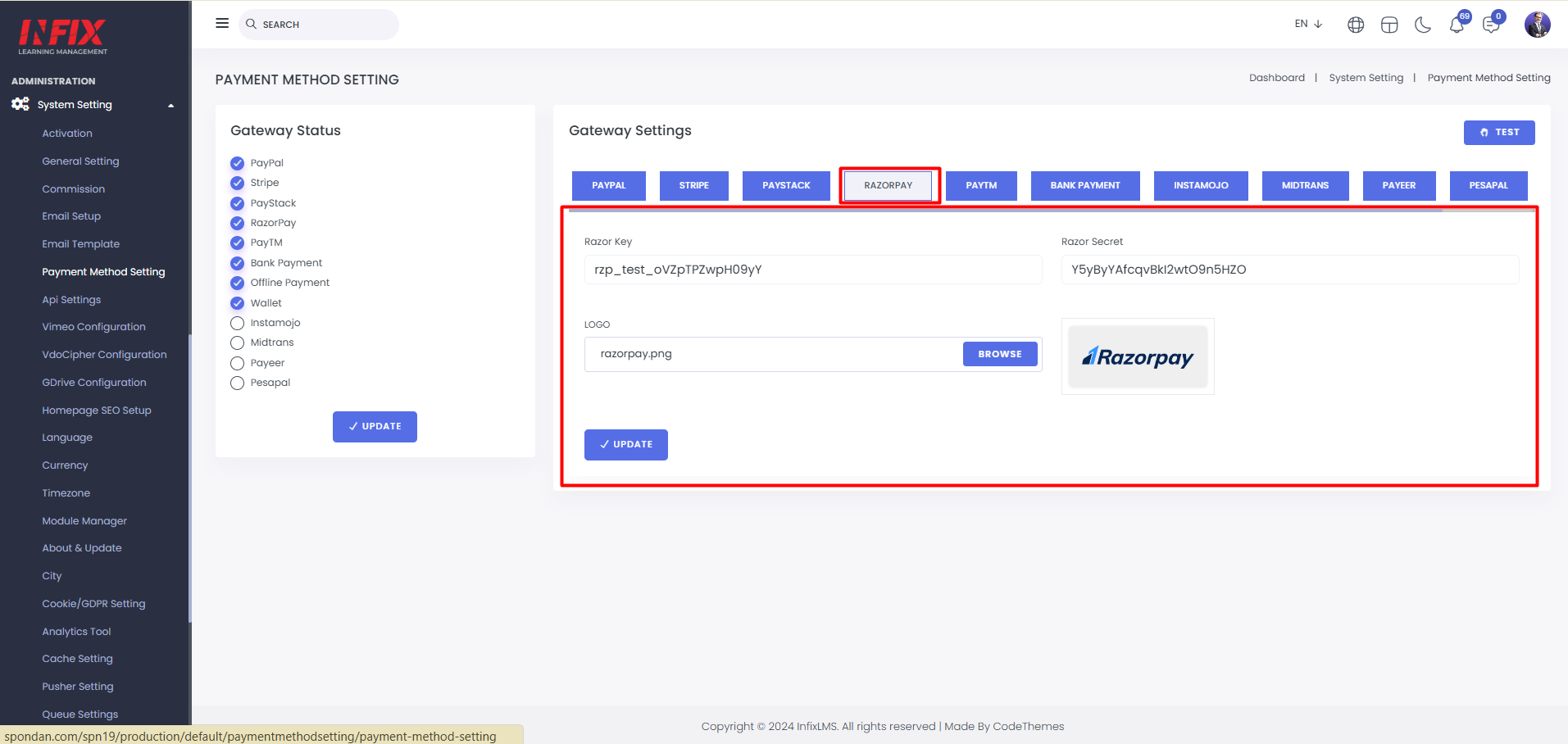Image resolution: width=1568 pixels, height=744 pixels.
Task: Select the RAZORPAY tab
Action: point(889,186)
